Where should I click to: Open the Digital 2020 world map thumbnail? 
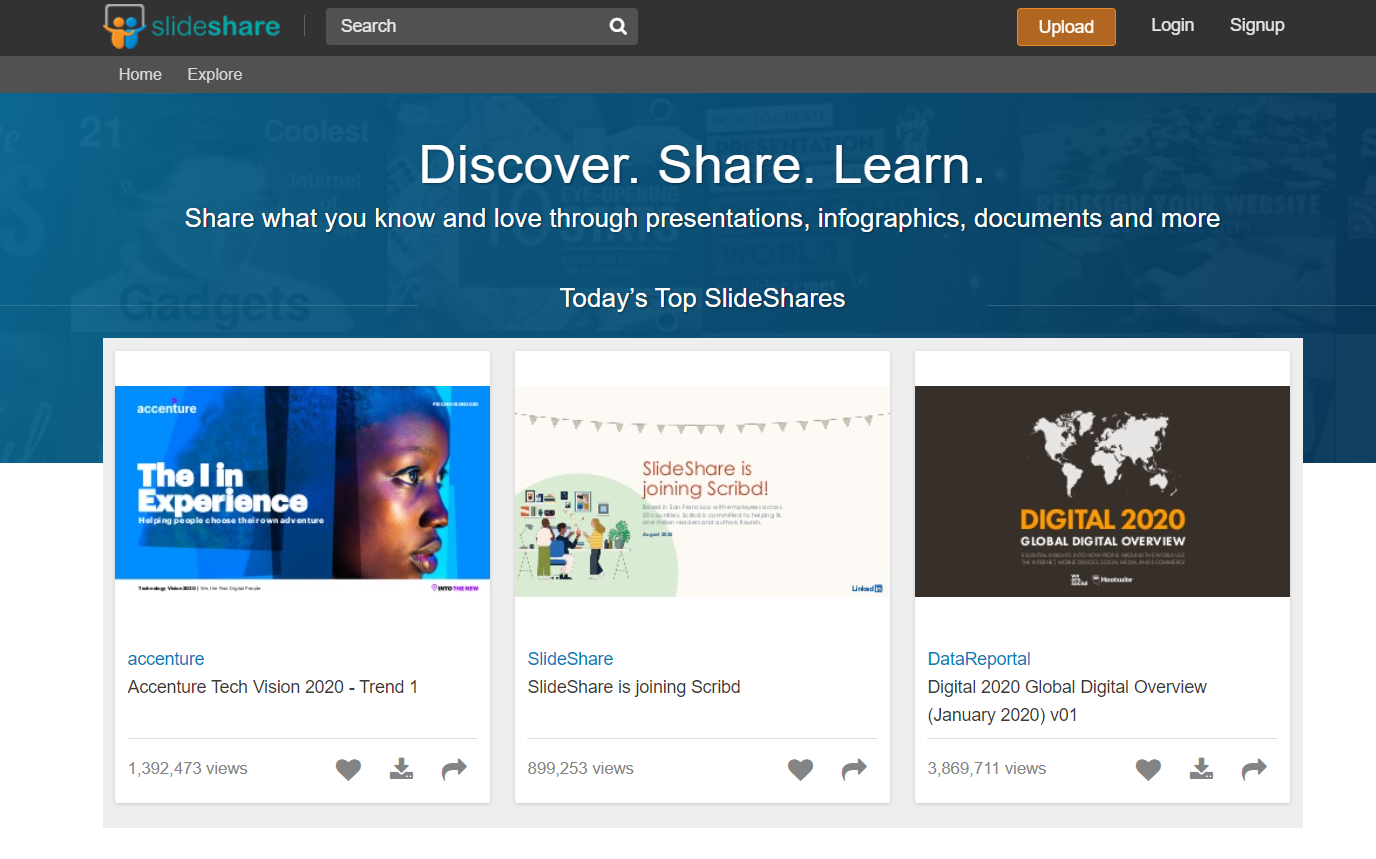click(x=1102, y=491)
